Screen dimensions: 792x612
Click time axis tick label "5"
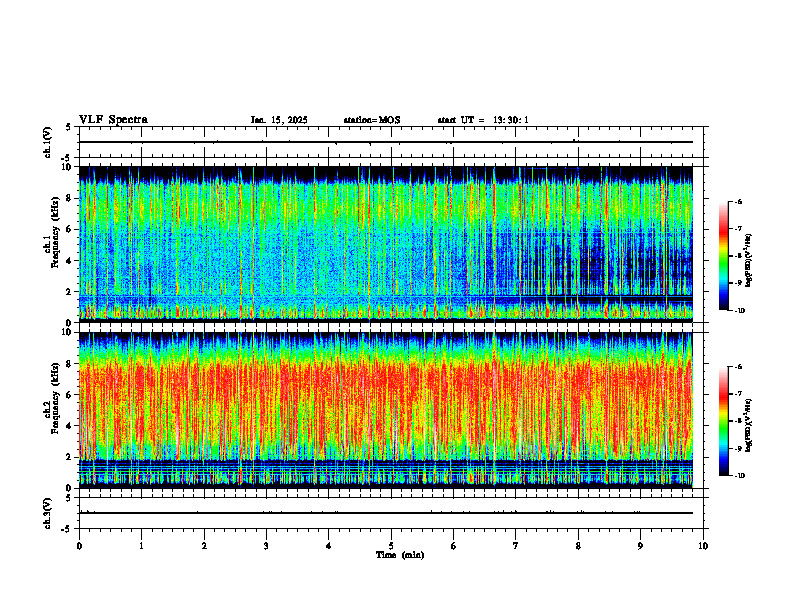tap(391, 546)
